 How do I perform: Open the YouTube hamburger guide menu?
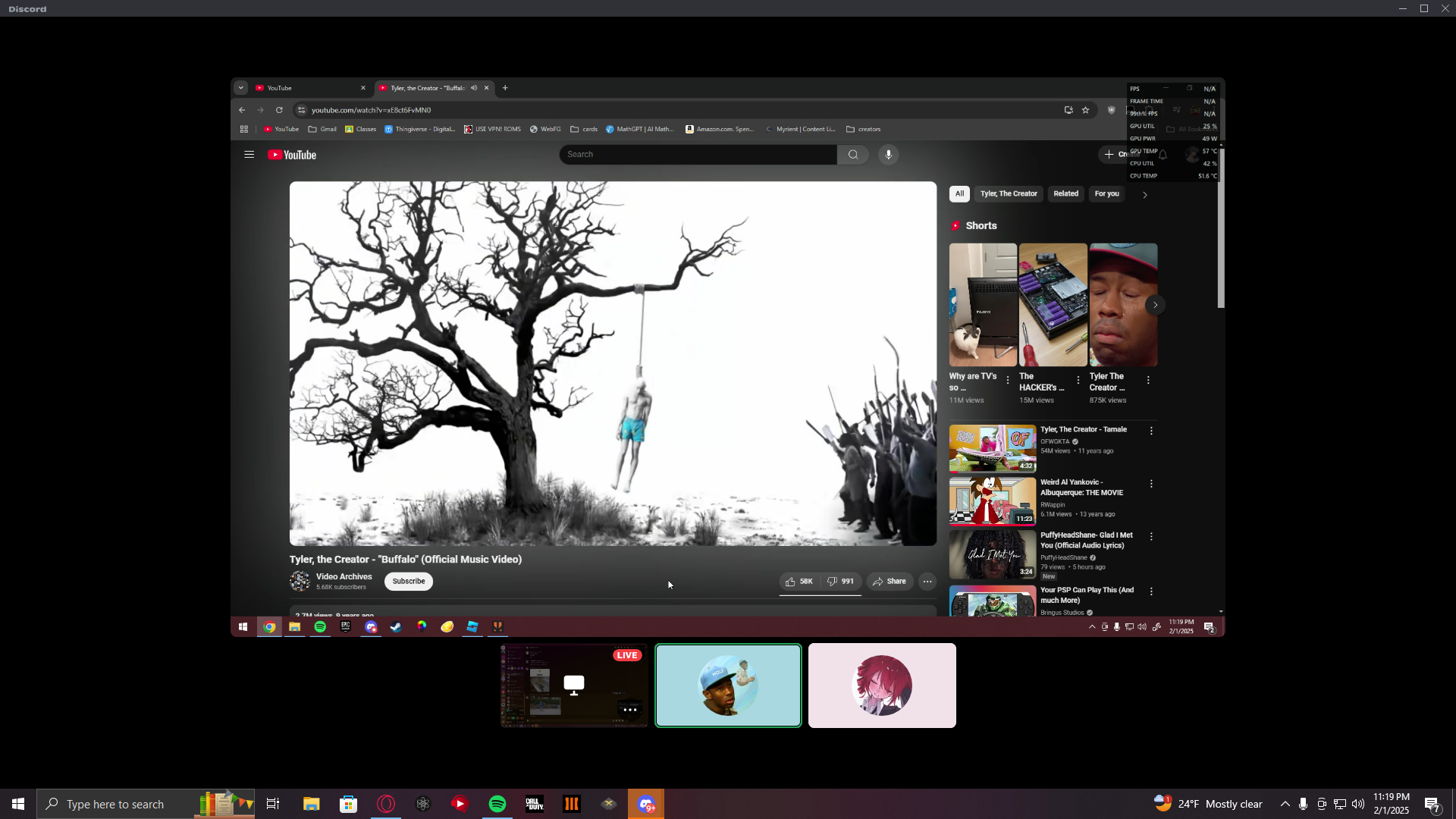click(x=249, y=155)
